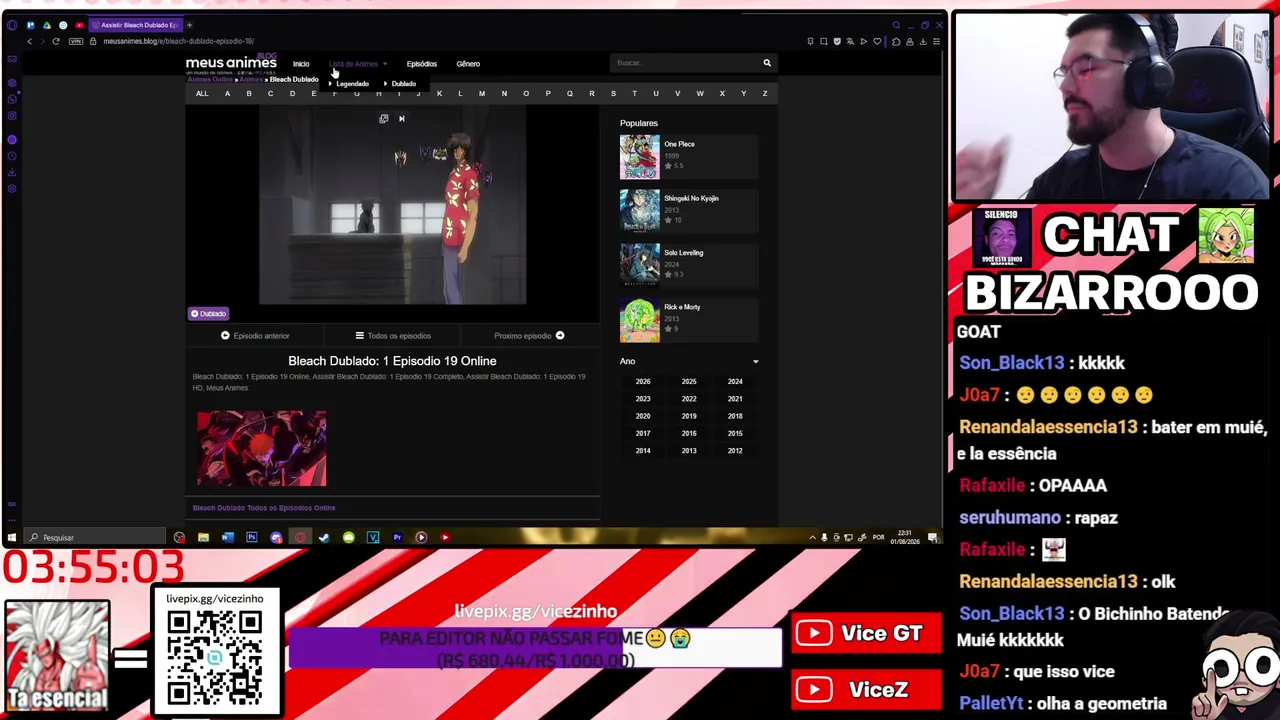The image size is (1280, 720).
Task: Toggle the VPN badge in the address bar
Action: [x=76, y=41]
